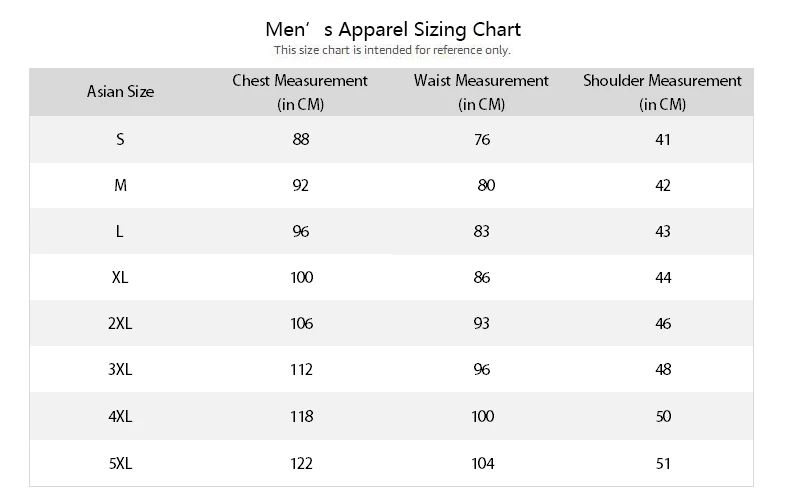
Task: Click the XL size row label
Action: pos(120,277)
